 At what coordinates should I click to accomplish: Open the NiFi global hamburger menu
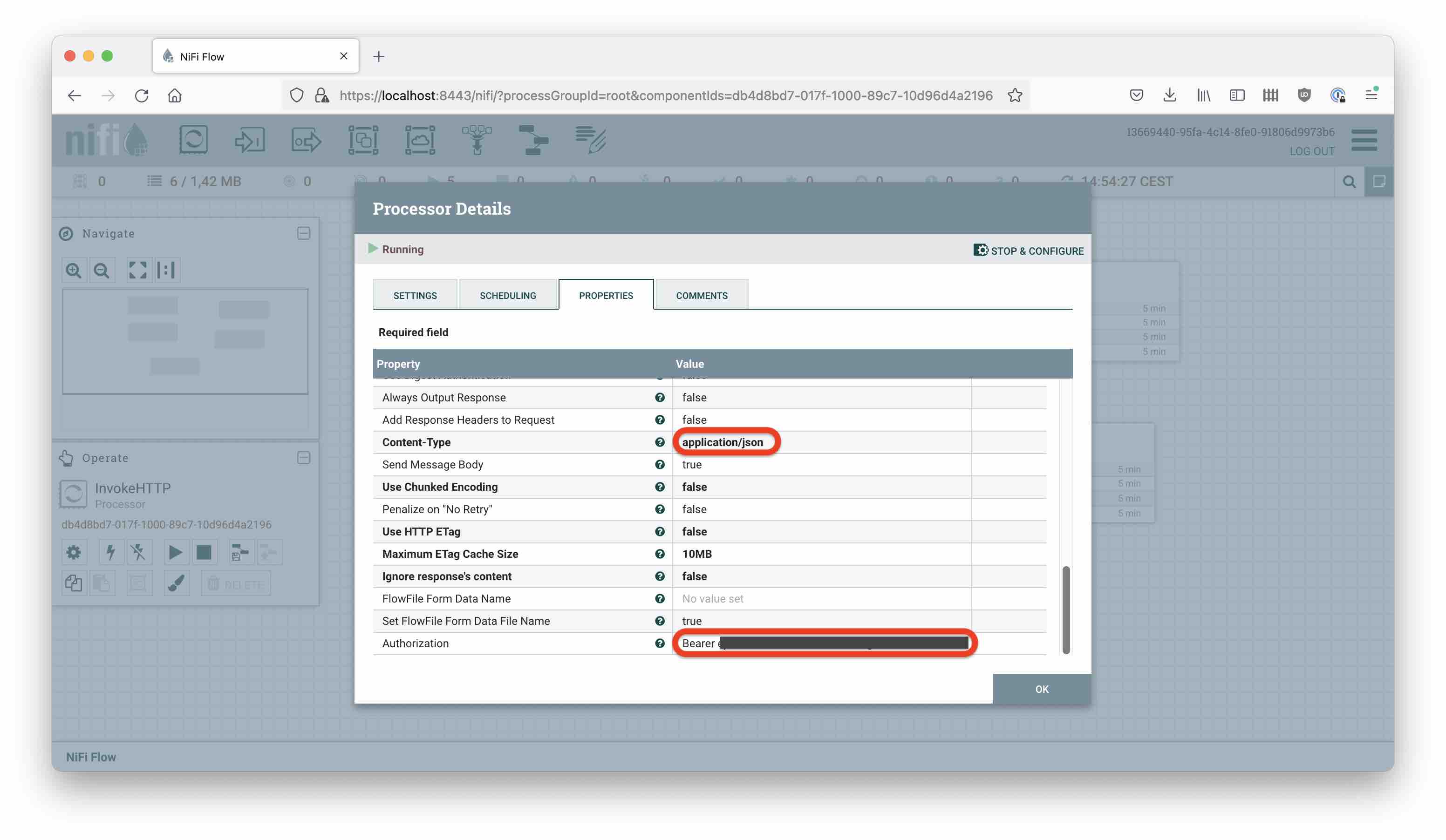click(1364, 139)
